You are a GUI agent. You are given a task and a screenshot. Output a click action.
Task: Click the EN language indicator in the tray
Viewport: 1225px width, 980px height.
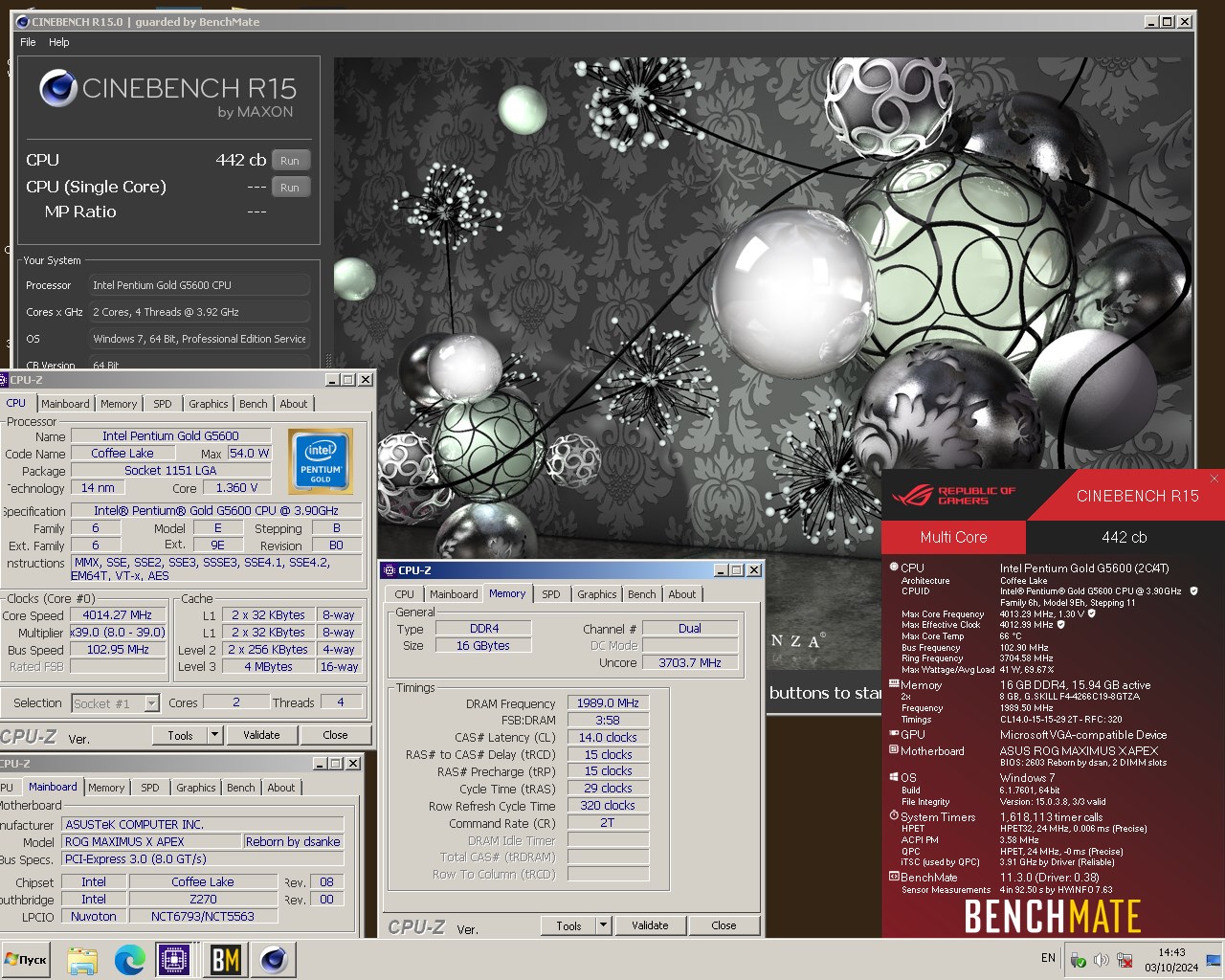[x=1048, y=958]
